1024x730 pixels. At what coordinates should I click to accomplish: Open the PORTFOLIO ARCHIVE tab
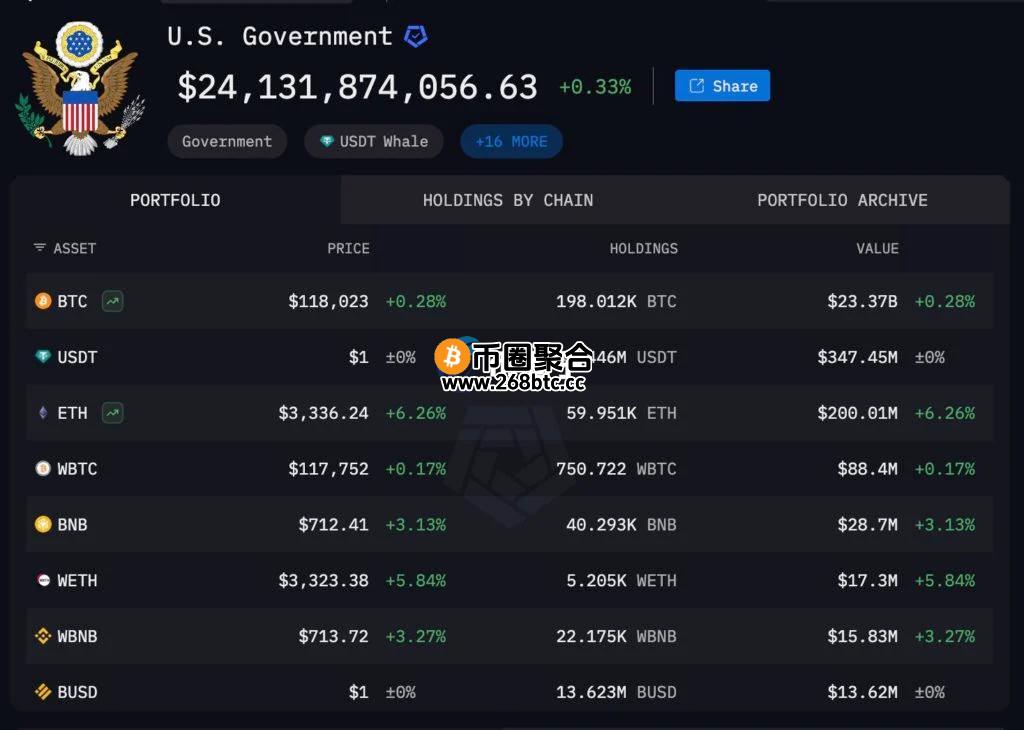pos(842,200)
